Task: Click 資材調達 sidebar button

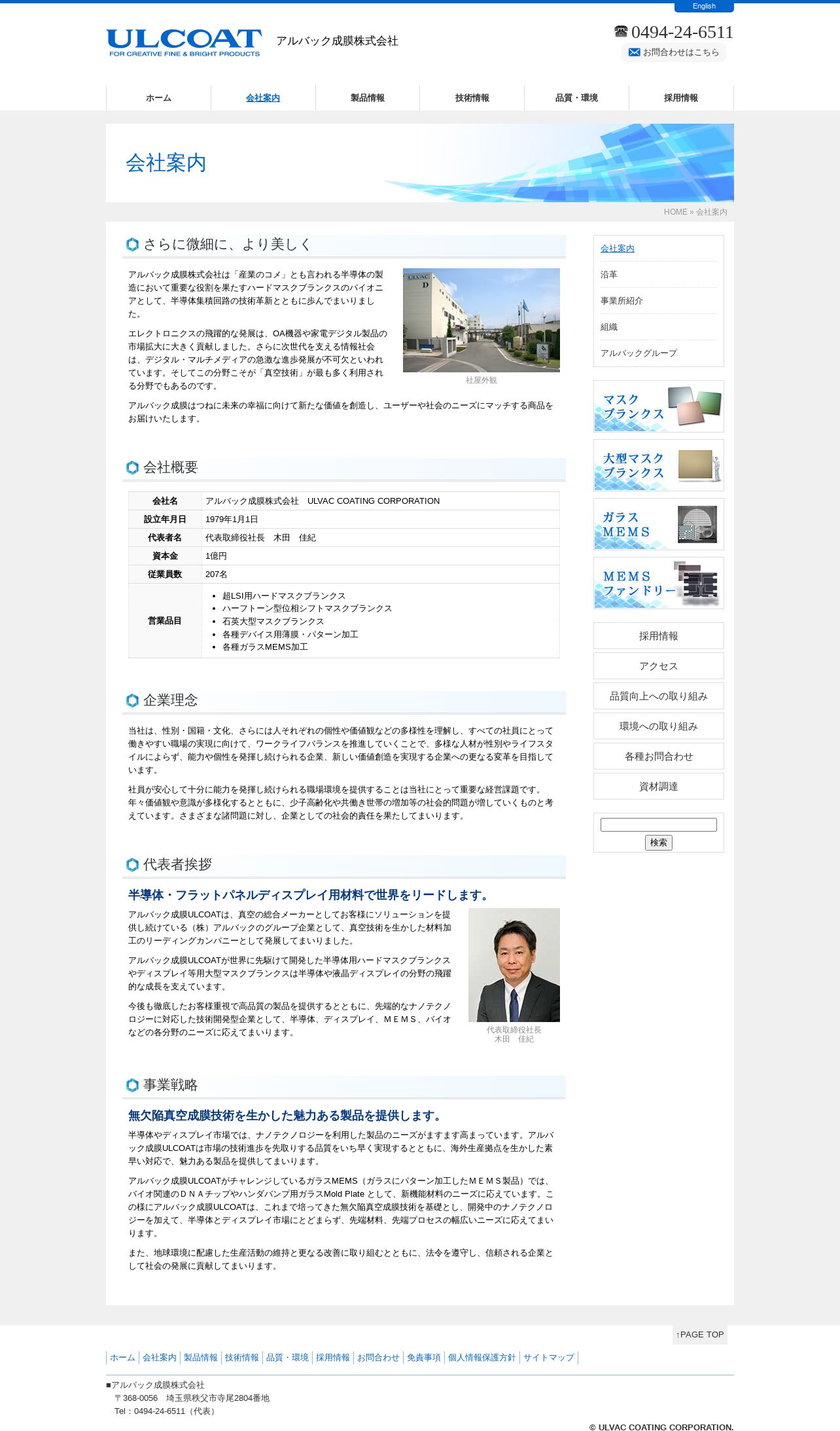Action: point(659,786)
